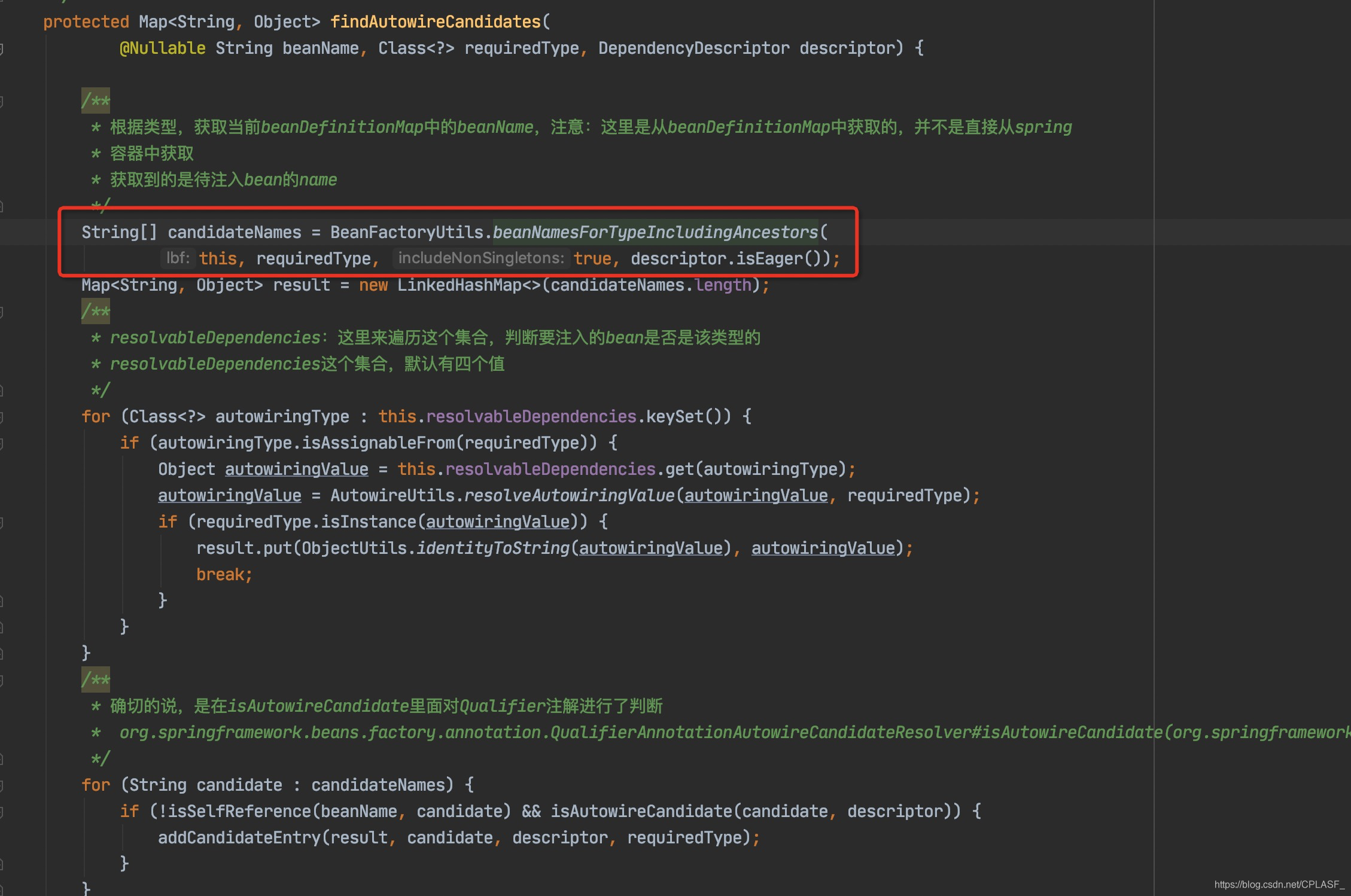Collapse the first Javadoc comment fold marker

pyautogui.click(x=2, y=101)
